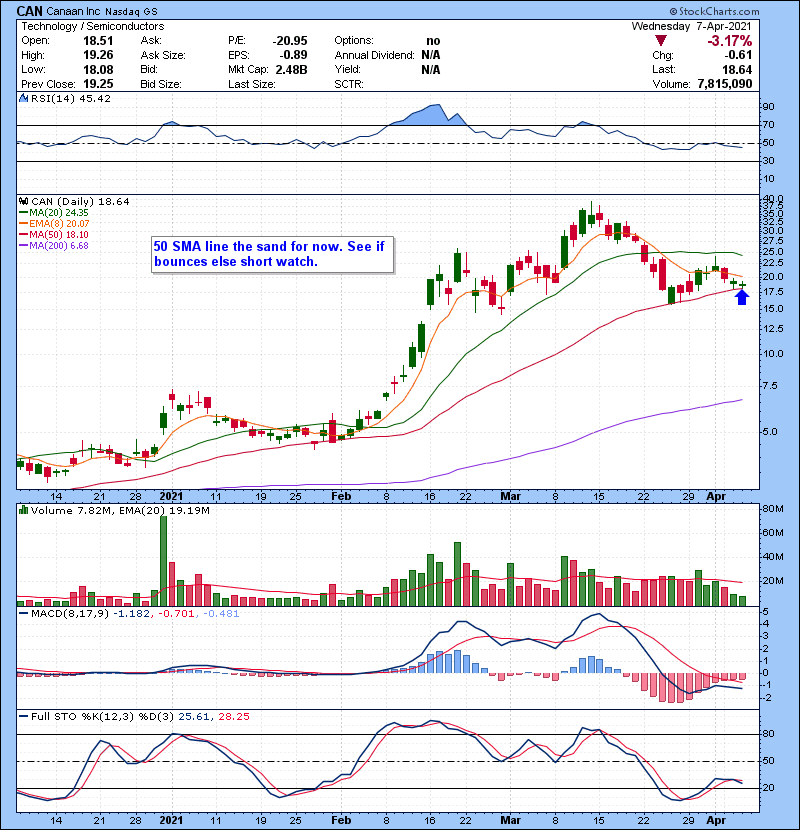Click the Last value 18.64 in header

737,69
